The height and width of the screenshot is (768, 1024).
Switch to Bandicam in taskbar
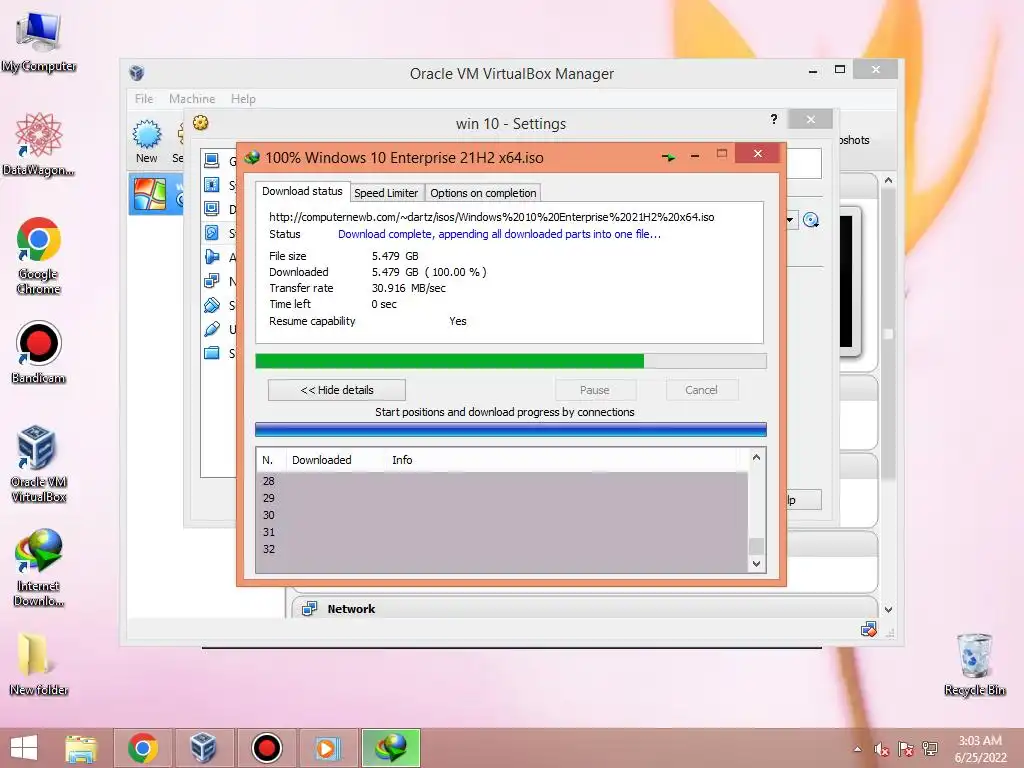(x=266, y=748)
